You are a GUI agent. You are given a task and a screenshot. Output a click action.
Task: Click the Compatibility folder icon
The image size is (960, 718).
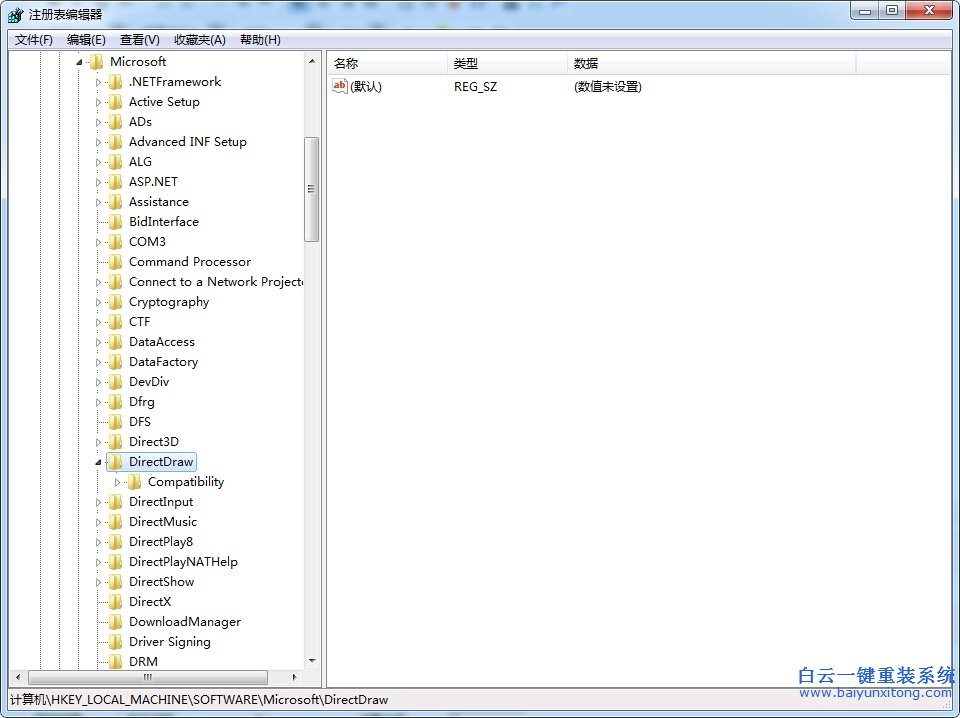(x=135, y=481)
